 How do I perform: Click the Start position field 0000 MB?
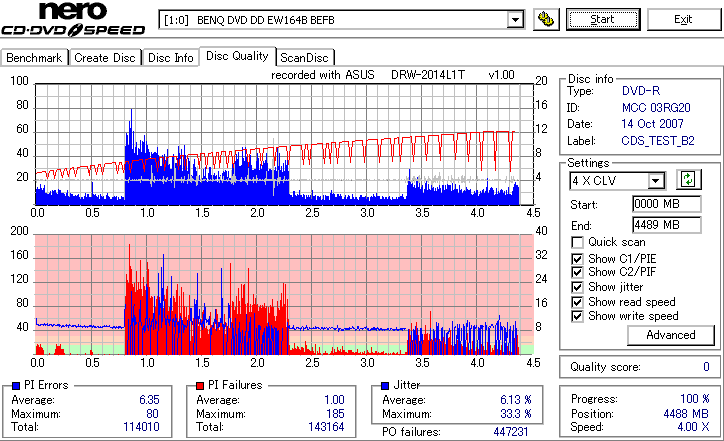(x=666, y=204)
